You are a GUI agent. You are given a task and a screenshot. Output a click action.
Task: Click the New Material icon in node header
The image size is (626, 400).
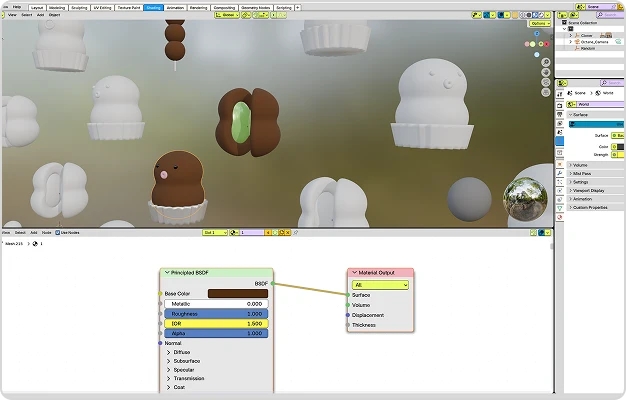(x=281, y=233)
